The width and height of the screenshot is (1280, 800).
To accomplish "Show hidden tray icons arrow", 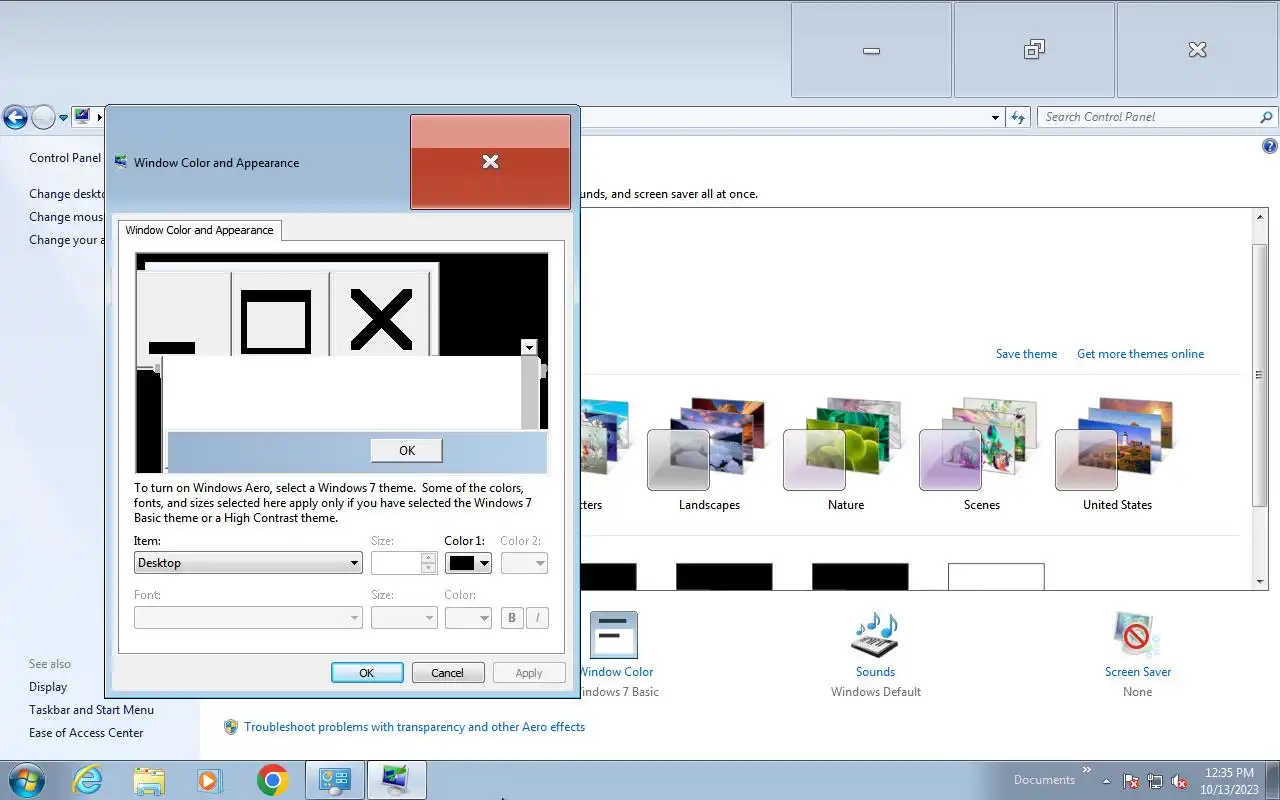I will pos(1107,781).
